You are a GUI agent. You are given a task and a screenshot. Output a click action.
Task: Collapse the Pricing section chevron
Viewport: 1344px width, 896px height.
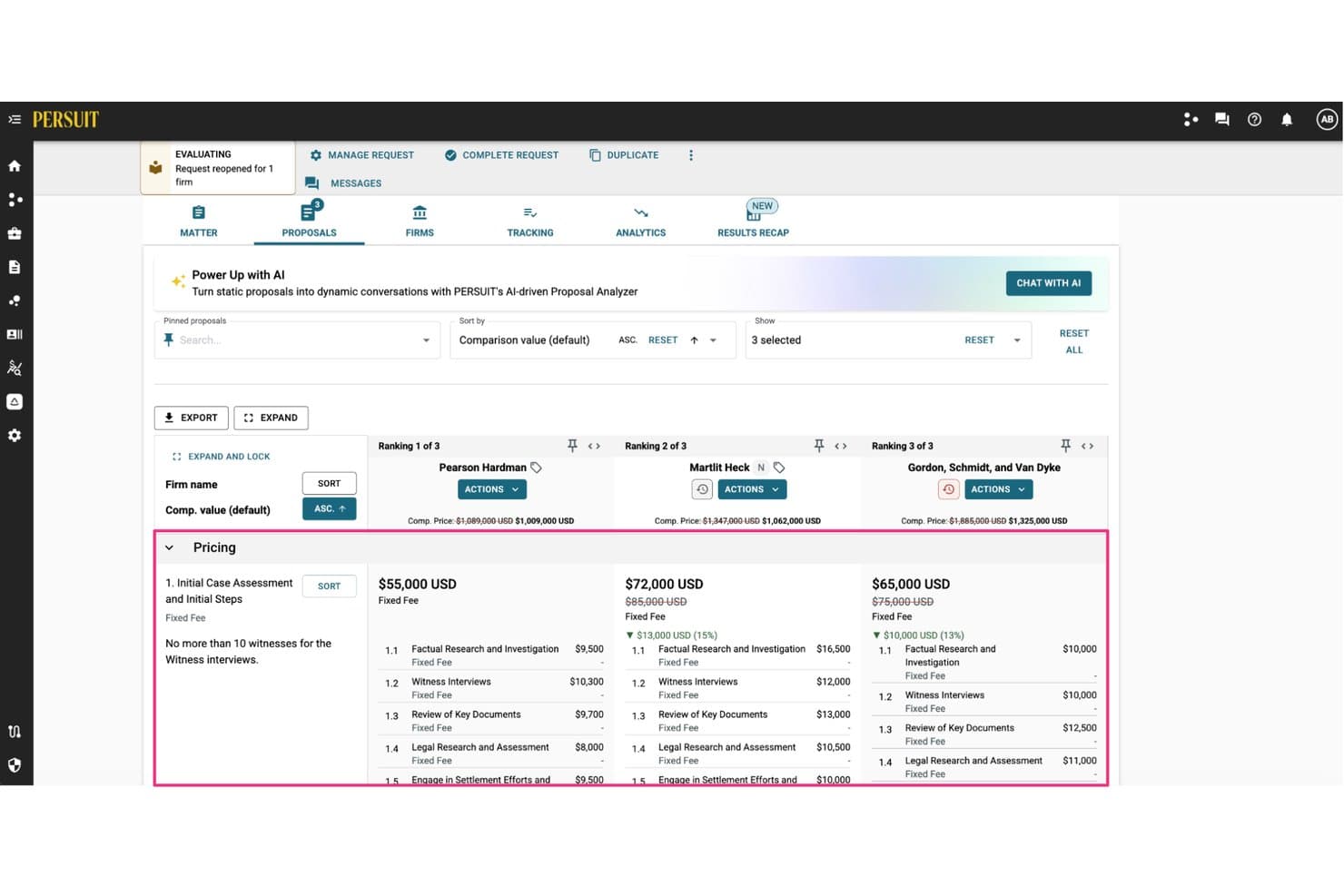coord(169,547)
